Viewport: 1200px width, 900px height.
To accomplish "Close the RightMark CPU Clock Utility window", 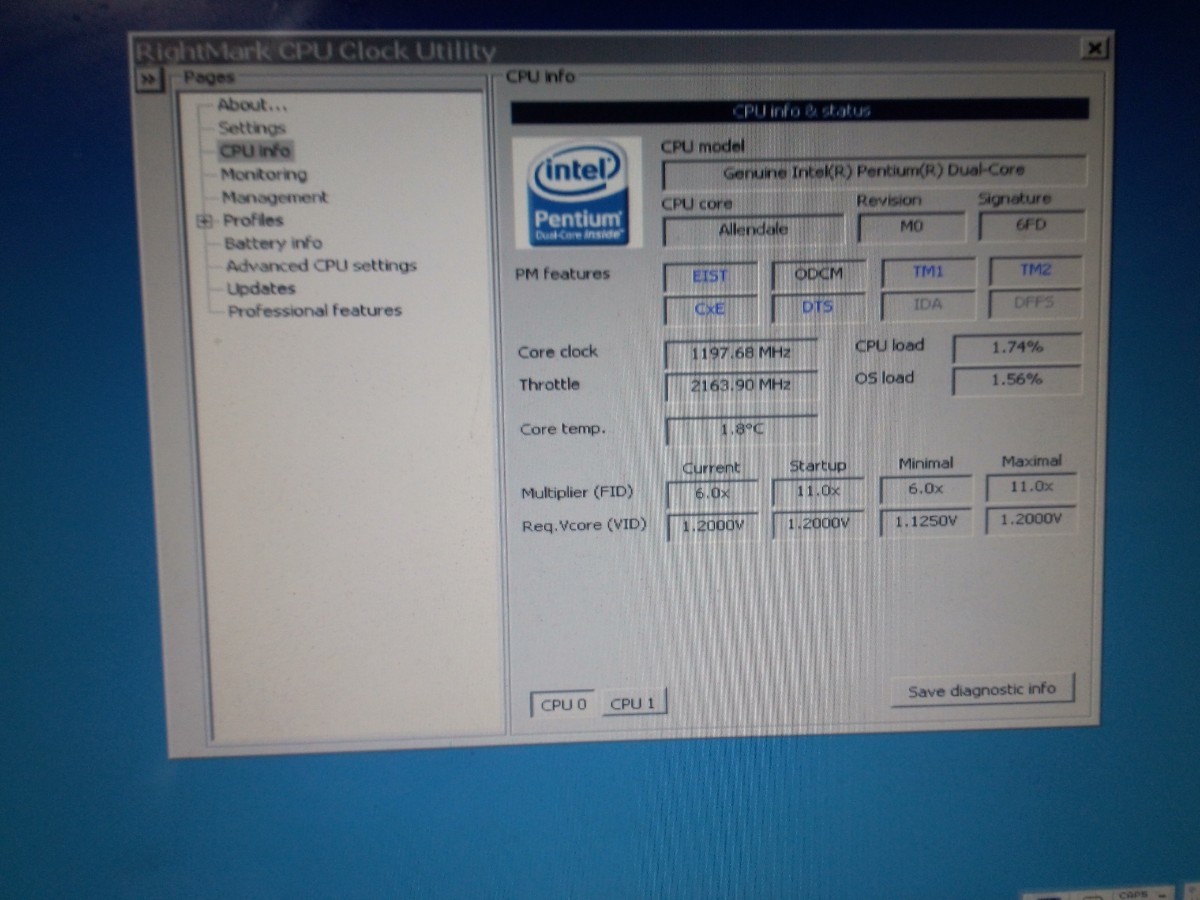I will 1095,48.
